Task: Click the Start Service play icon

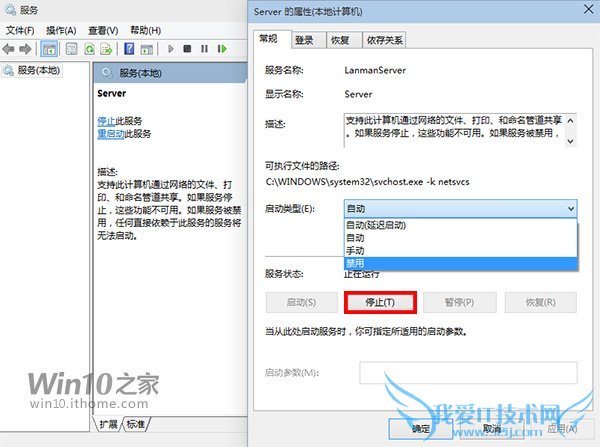Action: click(x=171, y=49)
